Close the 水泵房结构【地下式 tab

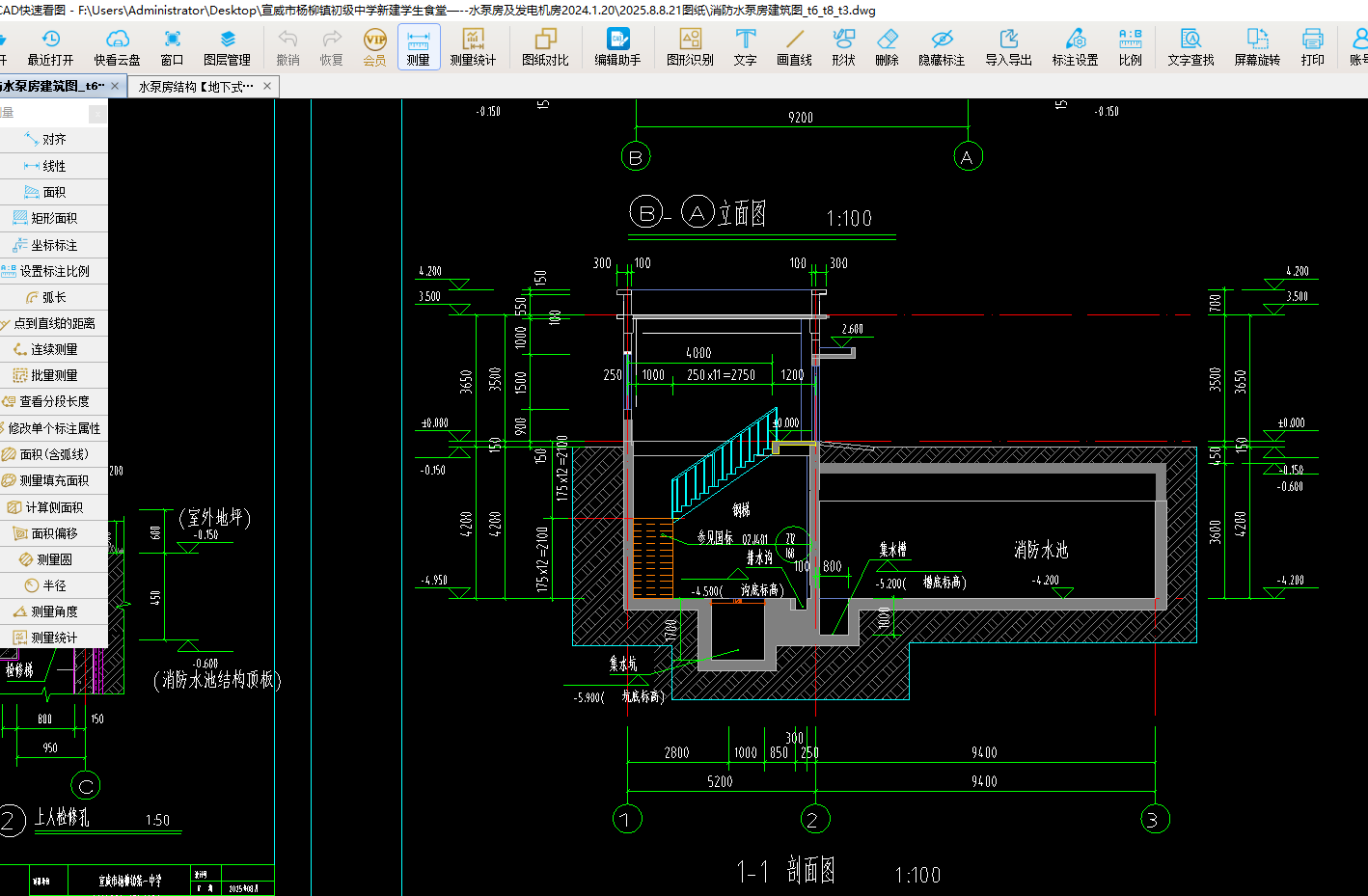[x=267, y=86]
